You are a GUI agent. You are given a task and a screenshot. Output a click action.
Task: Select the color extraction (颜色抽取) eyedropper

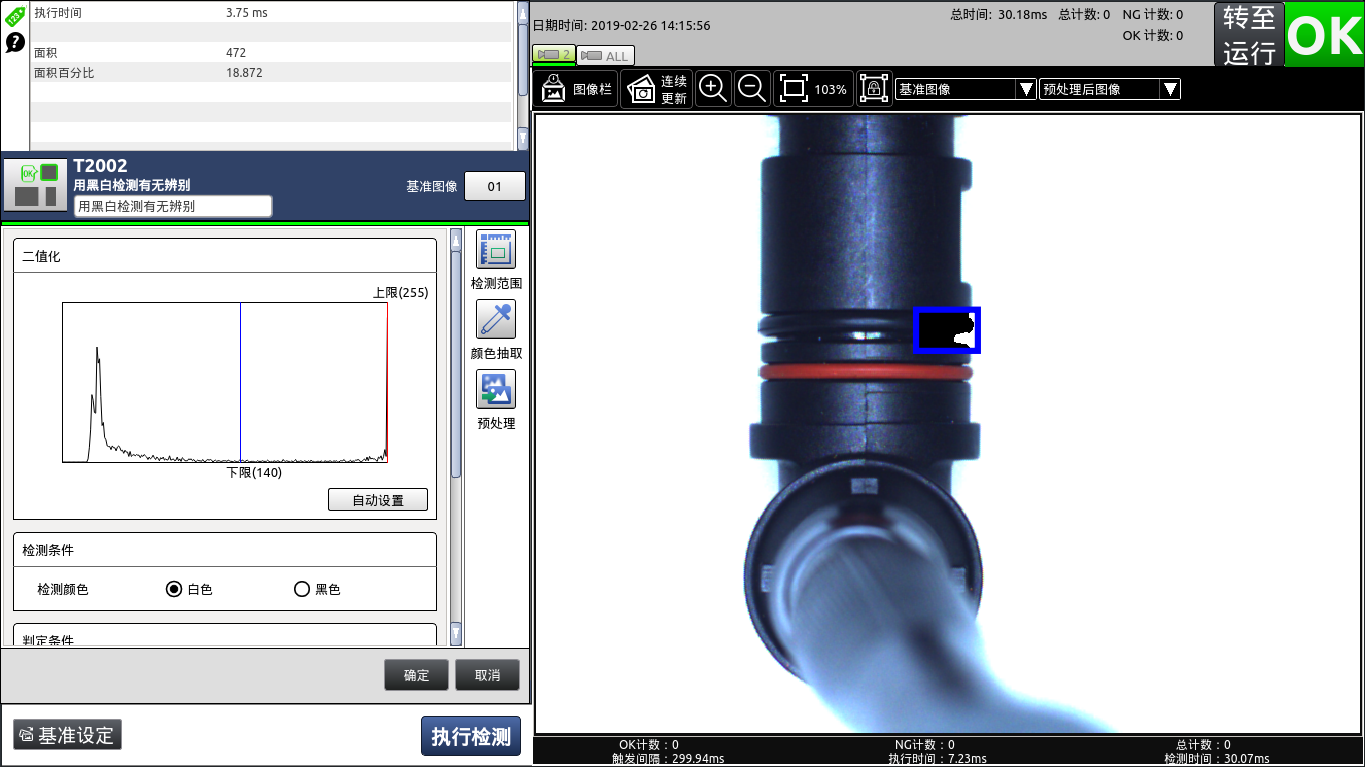[496, 320]
